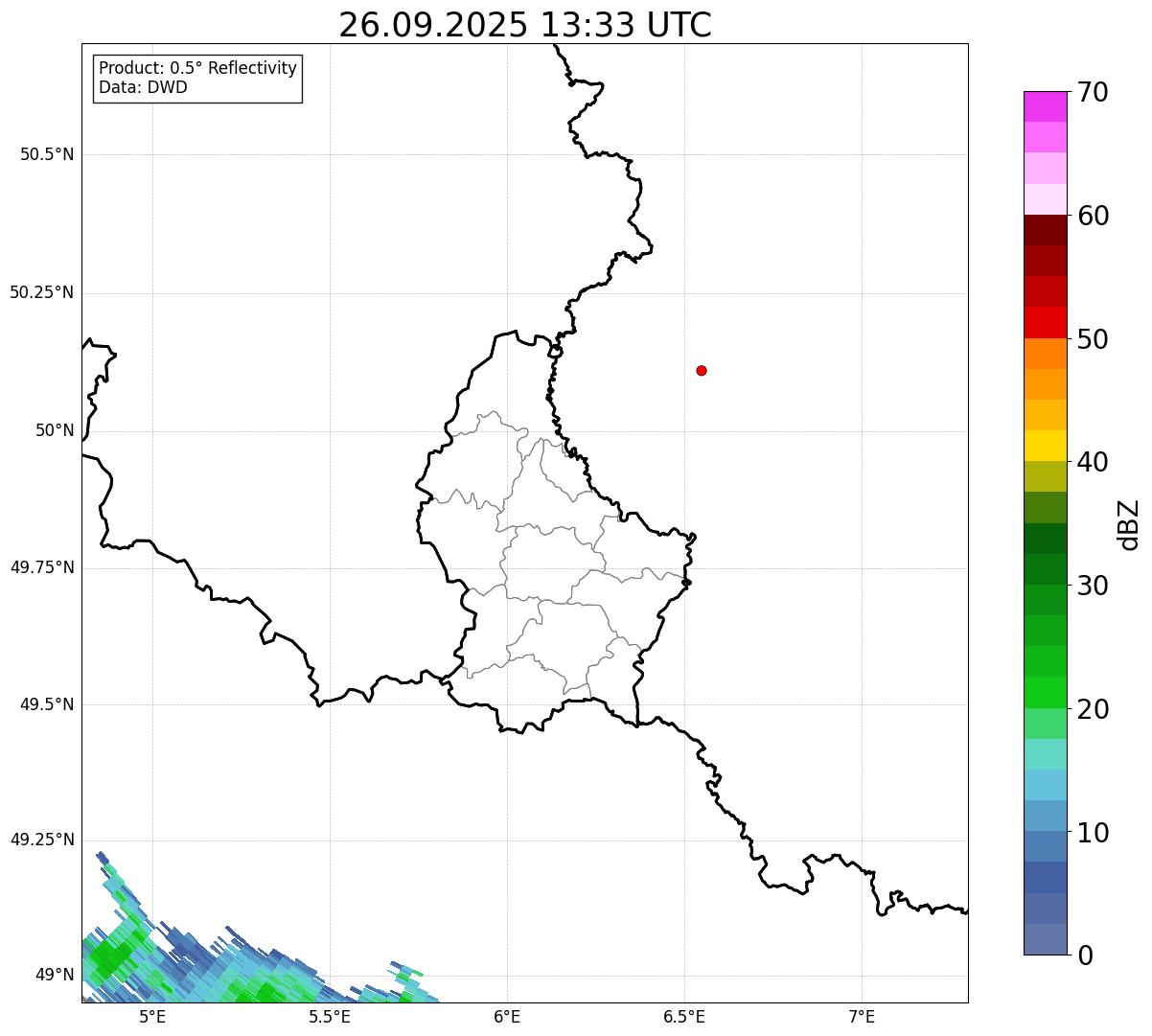1152x1036 pixels.
Task: Click the red station marker dot
Action: coord(702,370)
